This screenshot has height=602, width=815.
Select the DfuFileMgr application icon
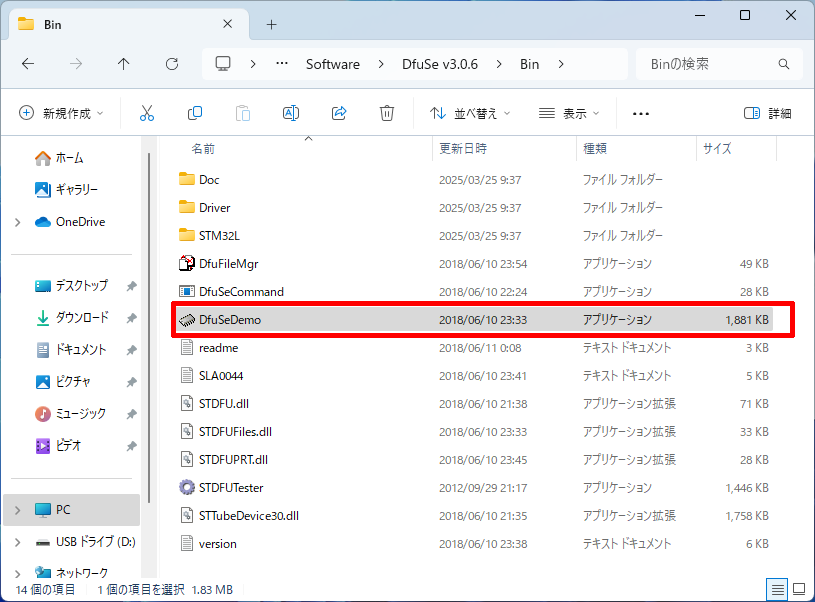pyautogui.click(x=187, y=264)
